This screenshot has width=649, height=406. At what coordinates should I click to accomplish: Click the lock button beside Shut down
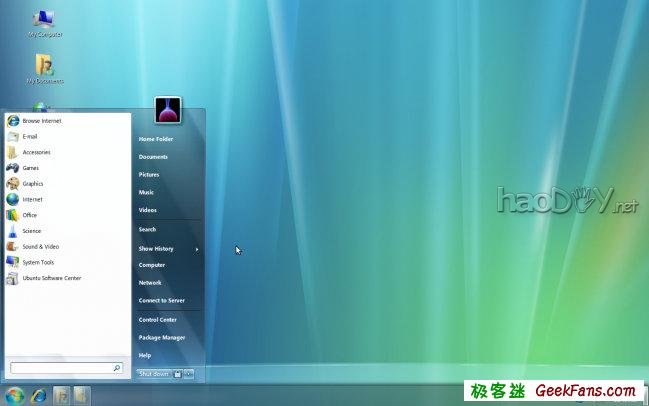coord(177,374)
